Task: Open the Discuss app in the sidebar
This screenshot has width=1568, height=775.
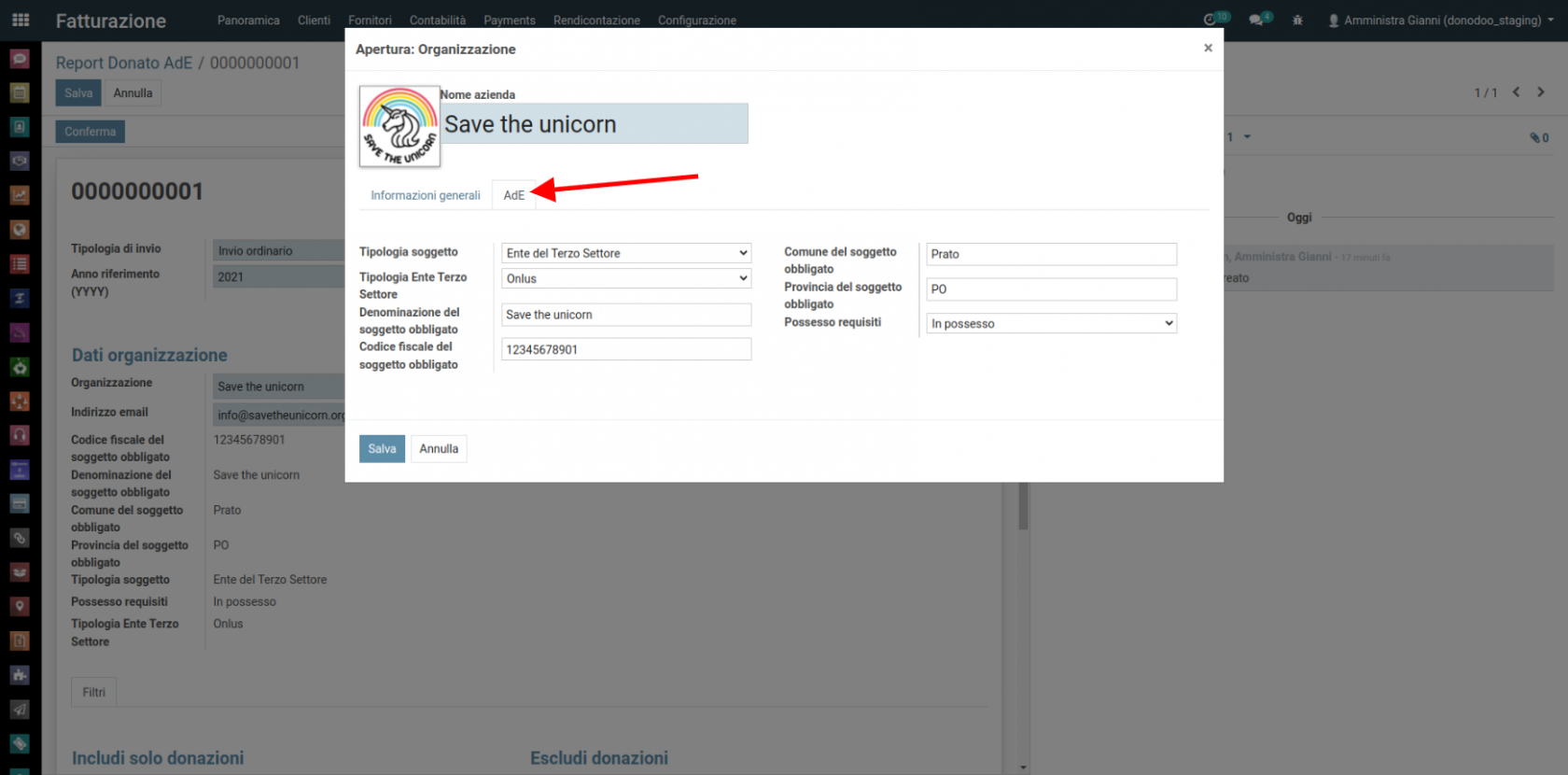Action: (20, 59)
